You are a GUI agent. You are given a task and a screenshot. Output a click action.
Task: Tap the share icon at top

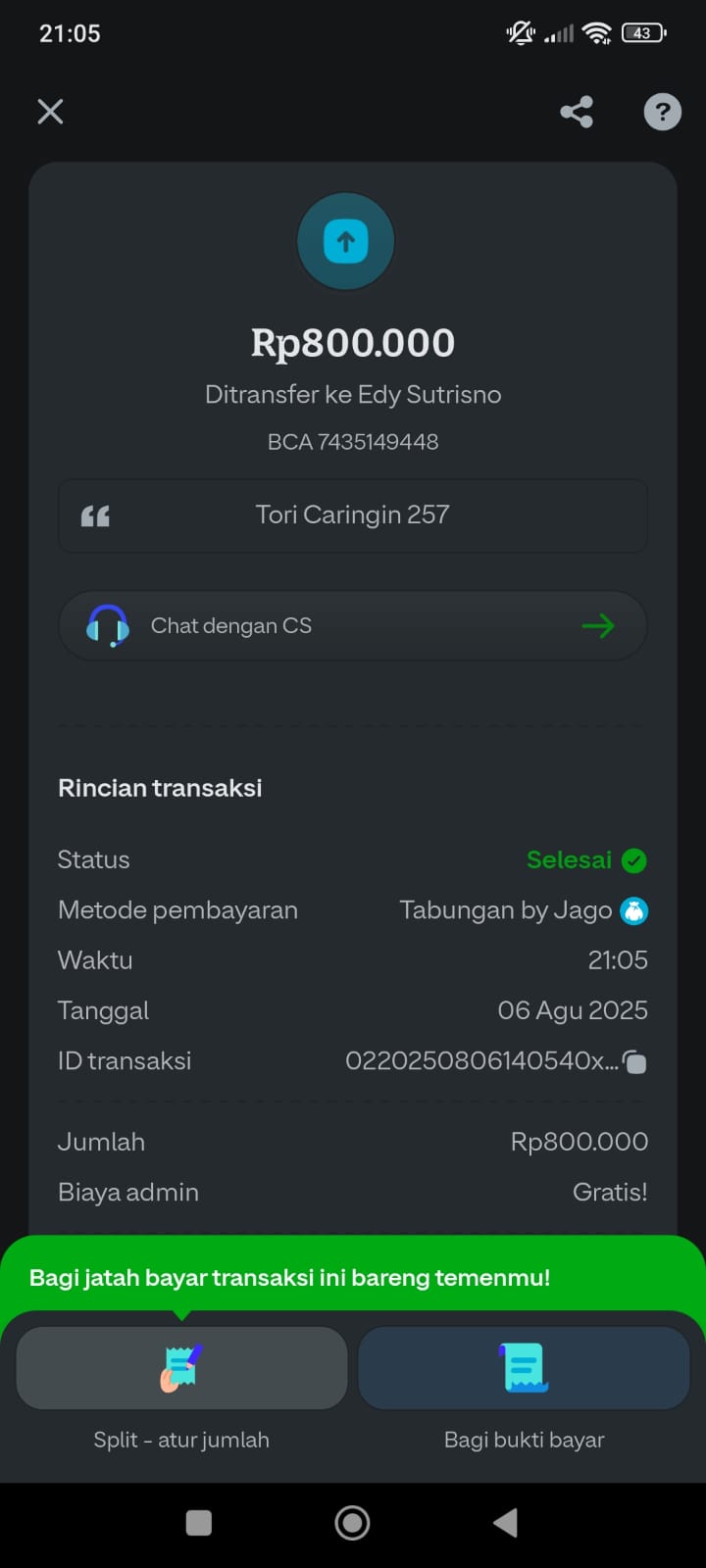(x=577, y=112)
